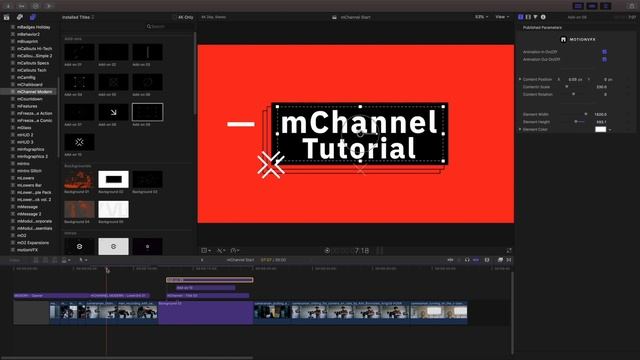Open the viewer fullscreen icon
This screenshot has width=640, height=360.
click(509, 250)
